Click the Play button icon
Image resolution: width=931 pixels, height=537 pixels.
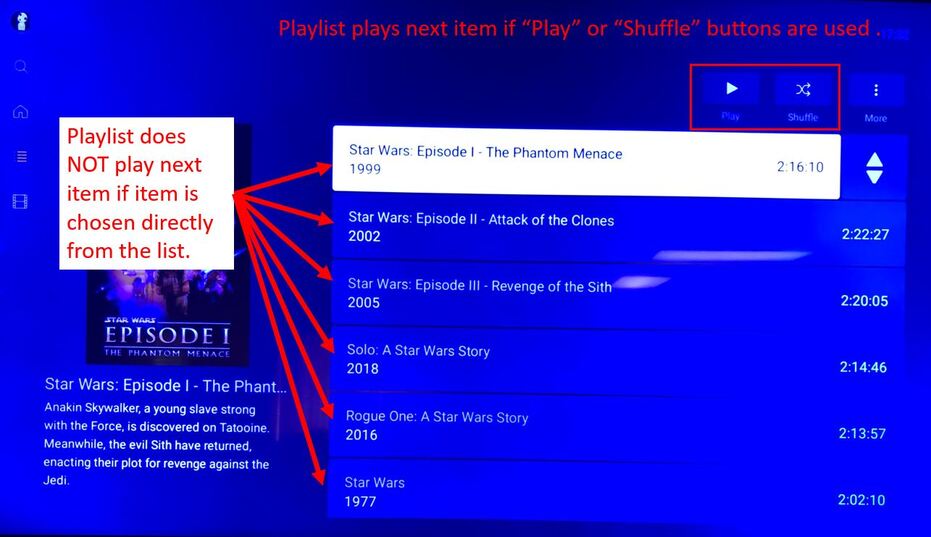pyautogui.click(x=732, y=89)
